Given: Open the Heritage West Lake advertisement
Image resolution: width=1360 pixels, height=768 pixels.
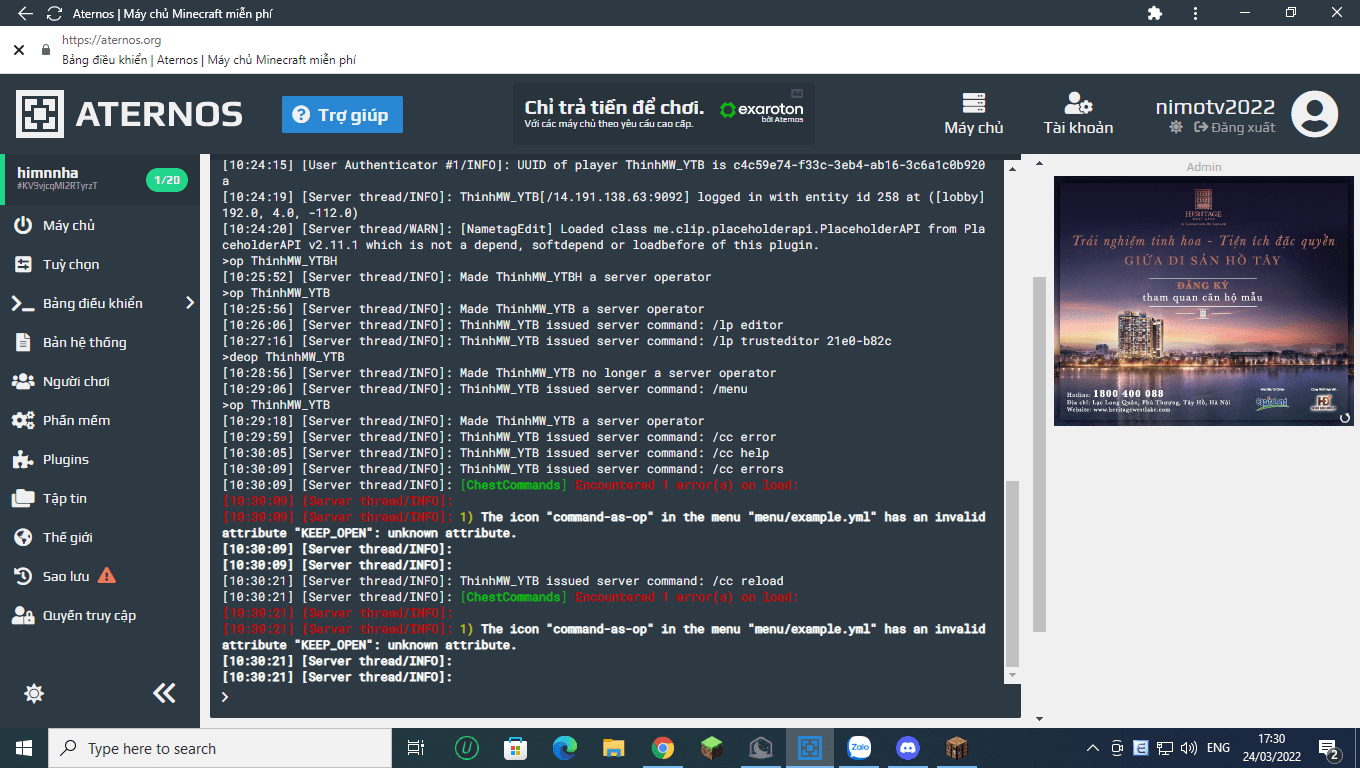Looking at the screenshot, I should [x=1204, y=300].
